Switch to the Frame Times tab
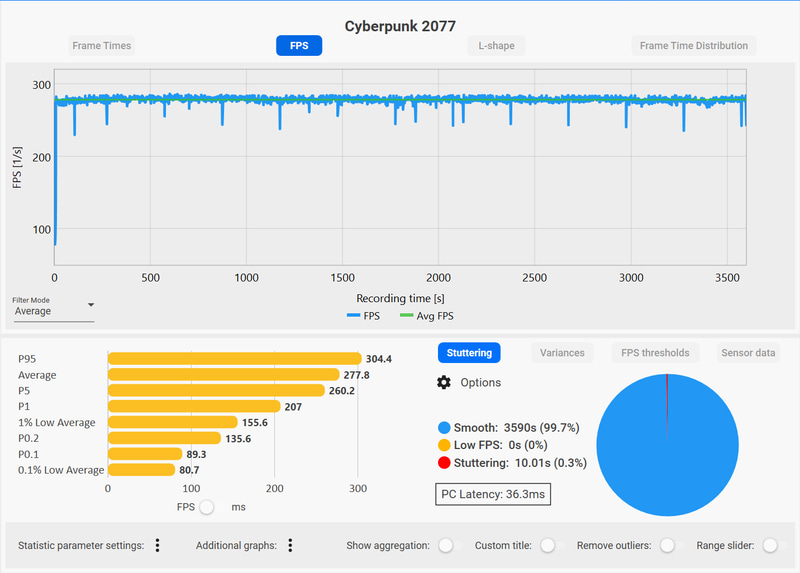Image resolution: width=800 pixels, height=573 pixels. click(x=102, y=45)
